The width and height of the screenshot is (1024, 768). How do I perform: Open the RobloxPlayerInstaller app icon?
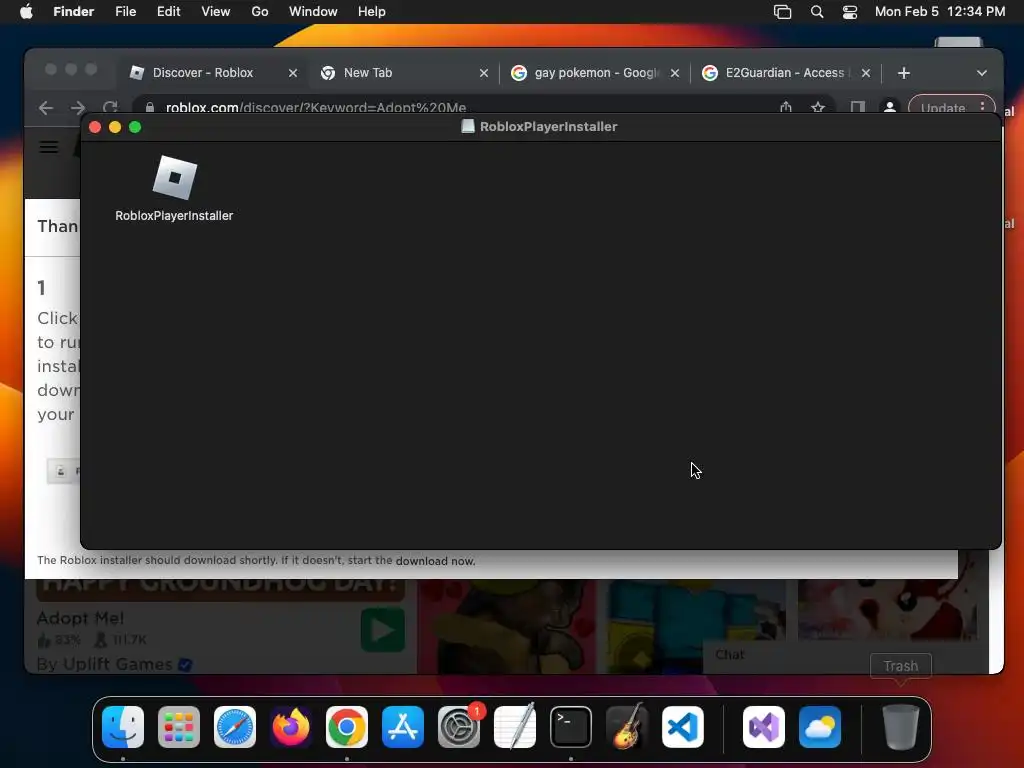(x=174, y=178)
